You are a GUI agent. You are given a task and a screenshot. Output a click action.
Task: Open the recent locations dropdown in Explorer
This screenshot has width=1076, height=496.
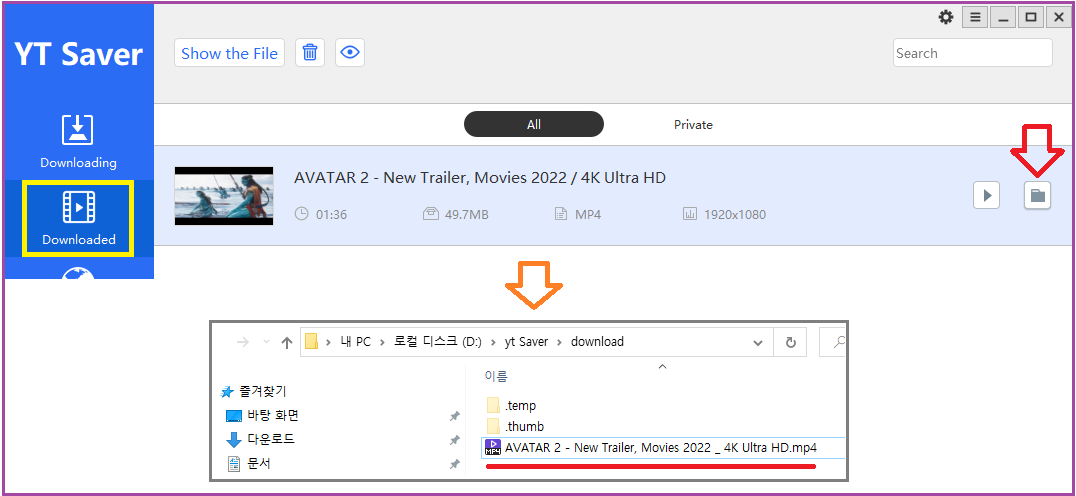[x=266, y=342]
